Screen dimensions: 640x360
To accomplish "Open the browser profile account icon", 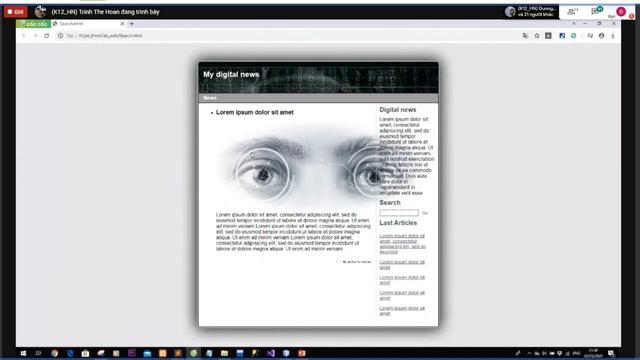I will [x=601, y=36].
